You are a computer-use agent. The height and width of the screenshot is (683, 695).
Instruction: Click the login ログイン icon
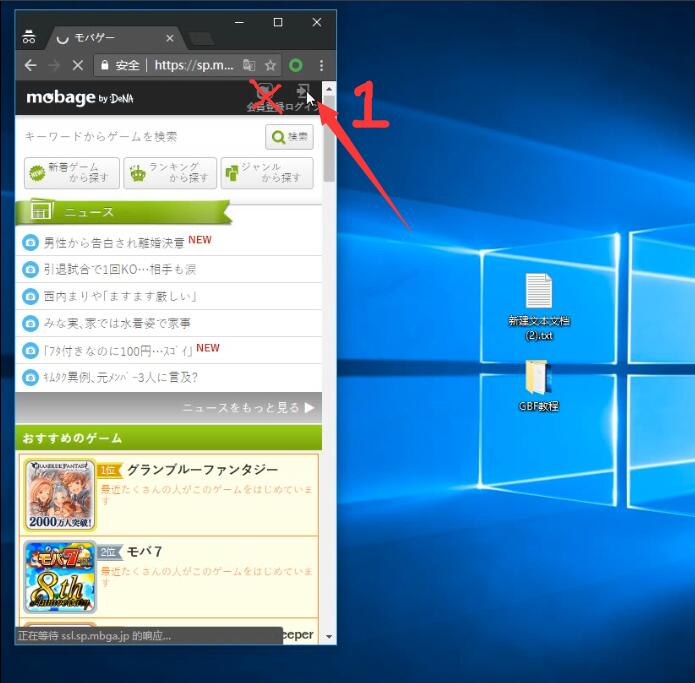click(302, 97)
